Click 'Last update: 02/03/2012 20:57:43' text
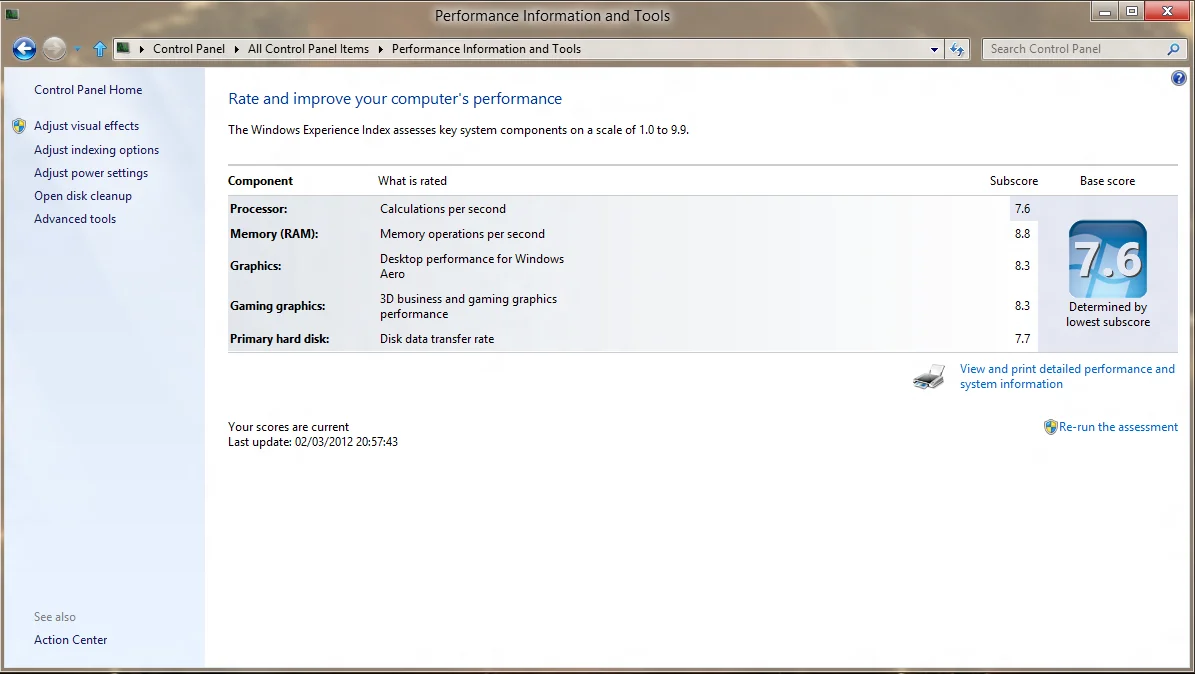This screenshot has height=674, width=1195. (x=312, y=442)
